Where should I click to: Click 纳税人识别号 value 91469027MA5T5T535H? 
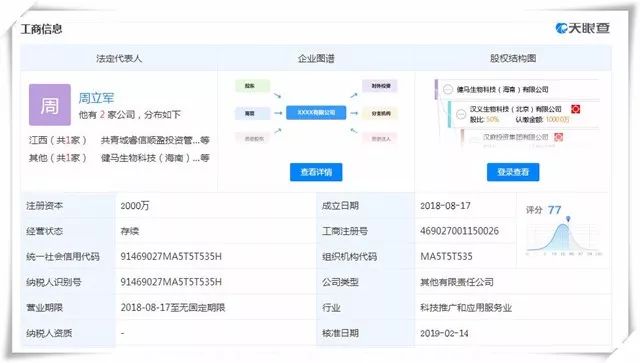[171, 282]
